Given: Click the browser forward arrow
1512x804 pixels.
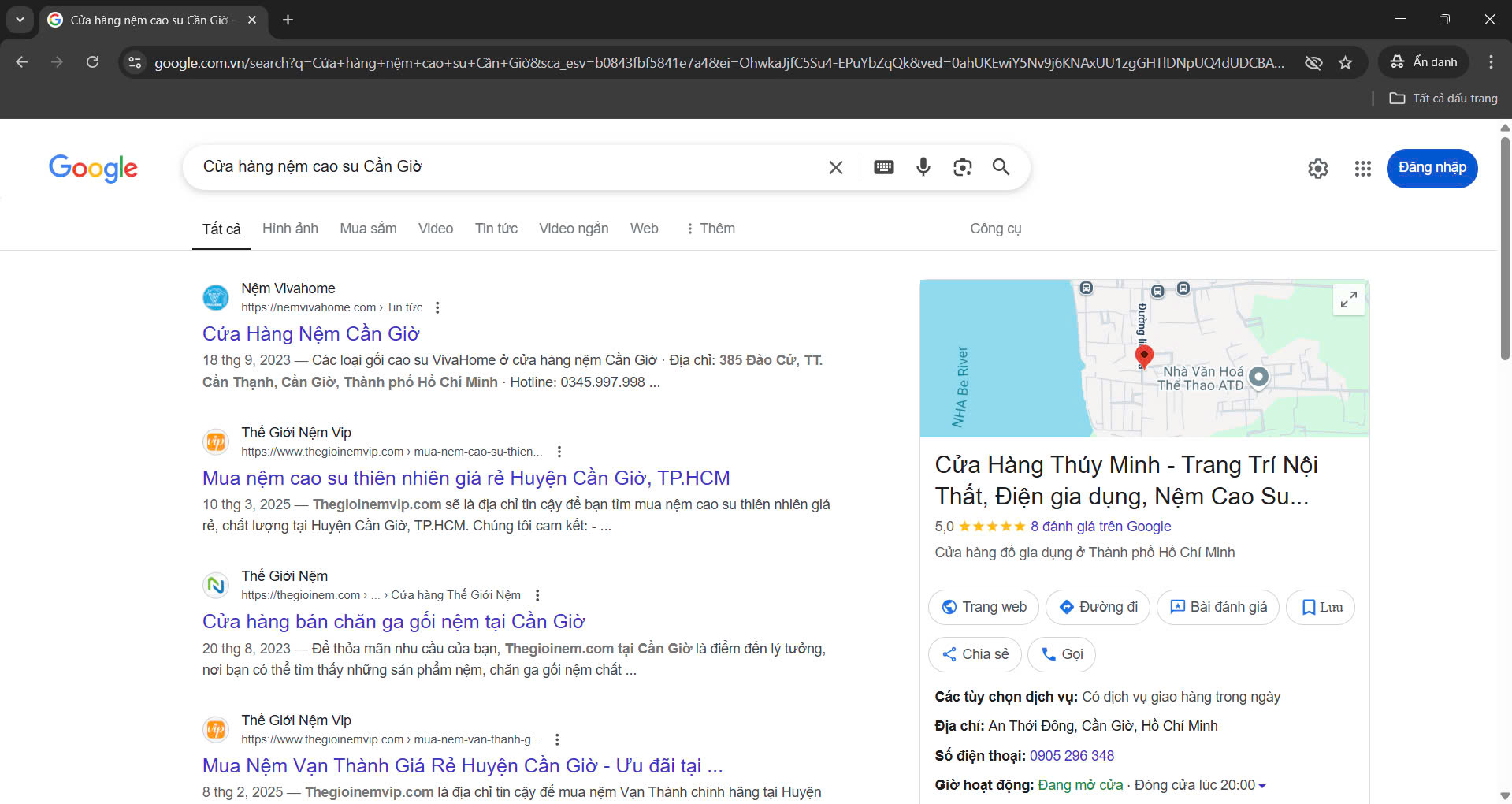Looking at the screenshot, I should click(x=57, y=61).
